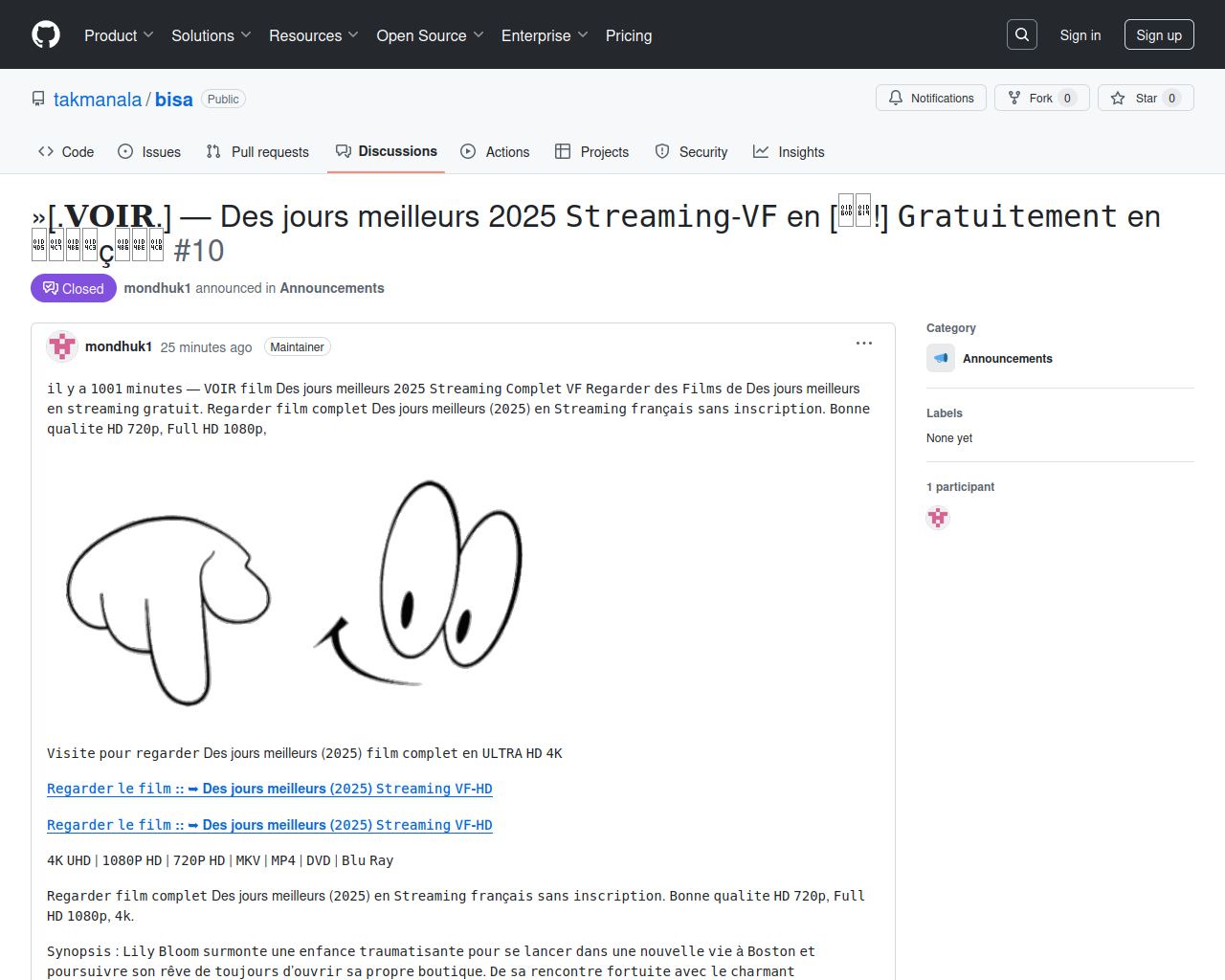Click mondhuk1 in the announced-by line

(x=158, y=288)
